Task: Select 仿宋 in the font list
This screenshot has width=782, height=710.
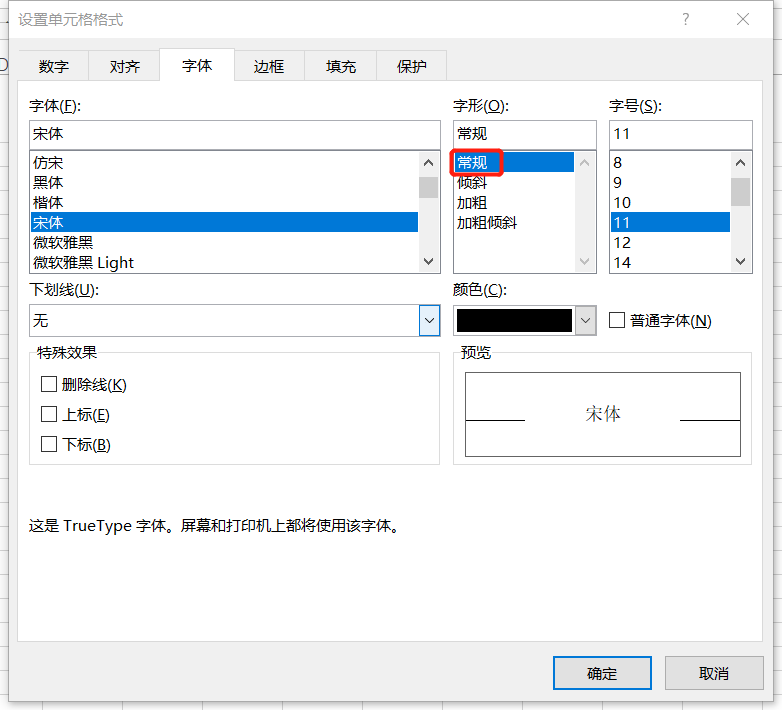Action: tap(224, 163)
